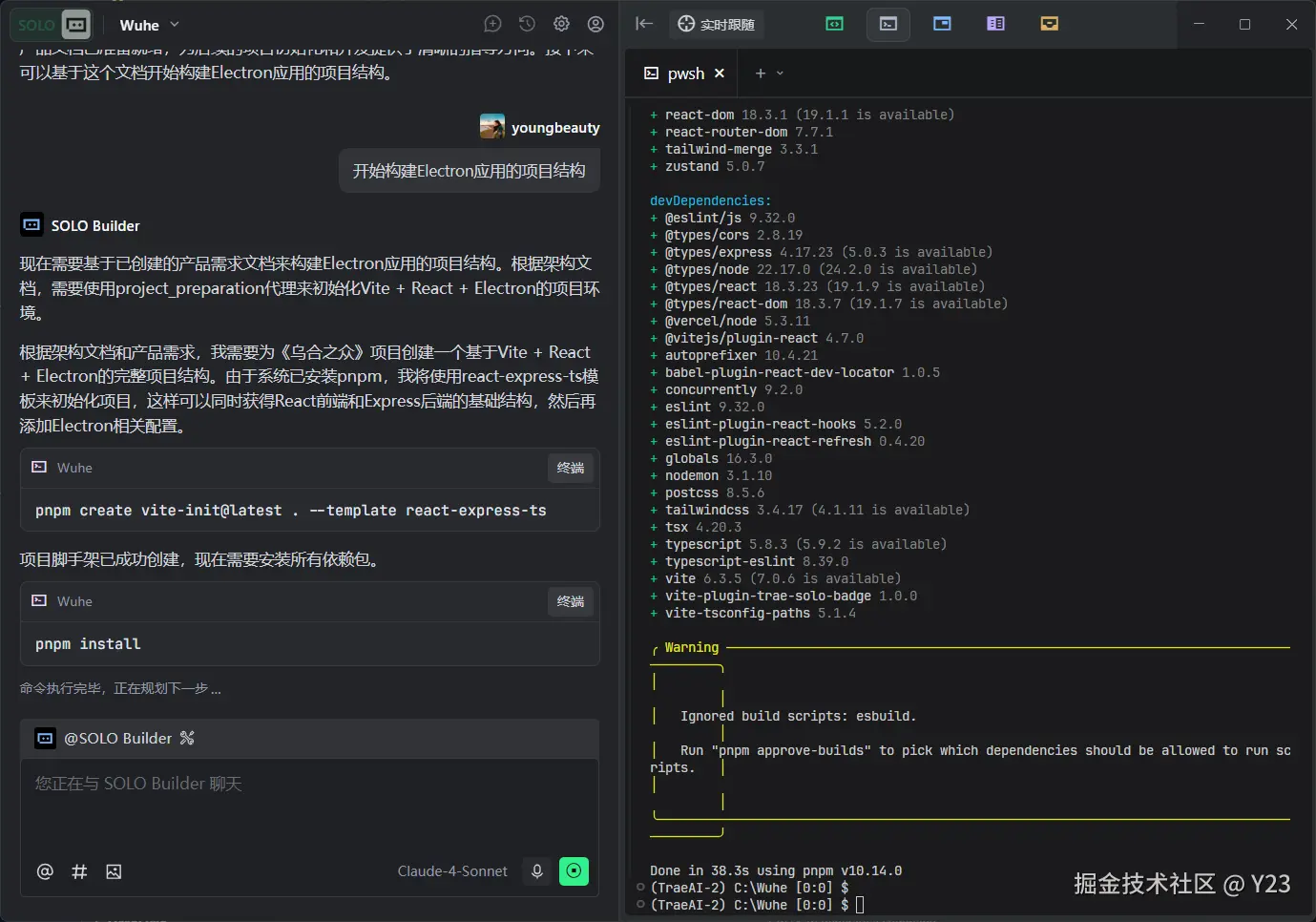The image size is (1316, 922).
Task: Collapse the right panel with arrow icon
Action: [644, 24]
